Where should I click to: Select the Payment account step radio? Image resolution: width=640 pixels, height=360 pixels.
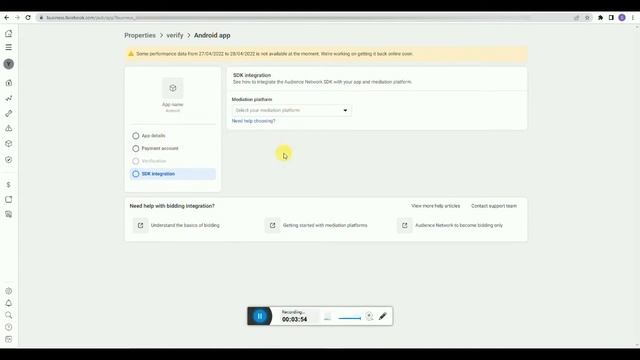136,149
